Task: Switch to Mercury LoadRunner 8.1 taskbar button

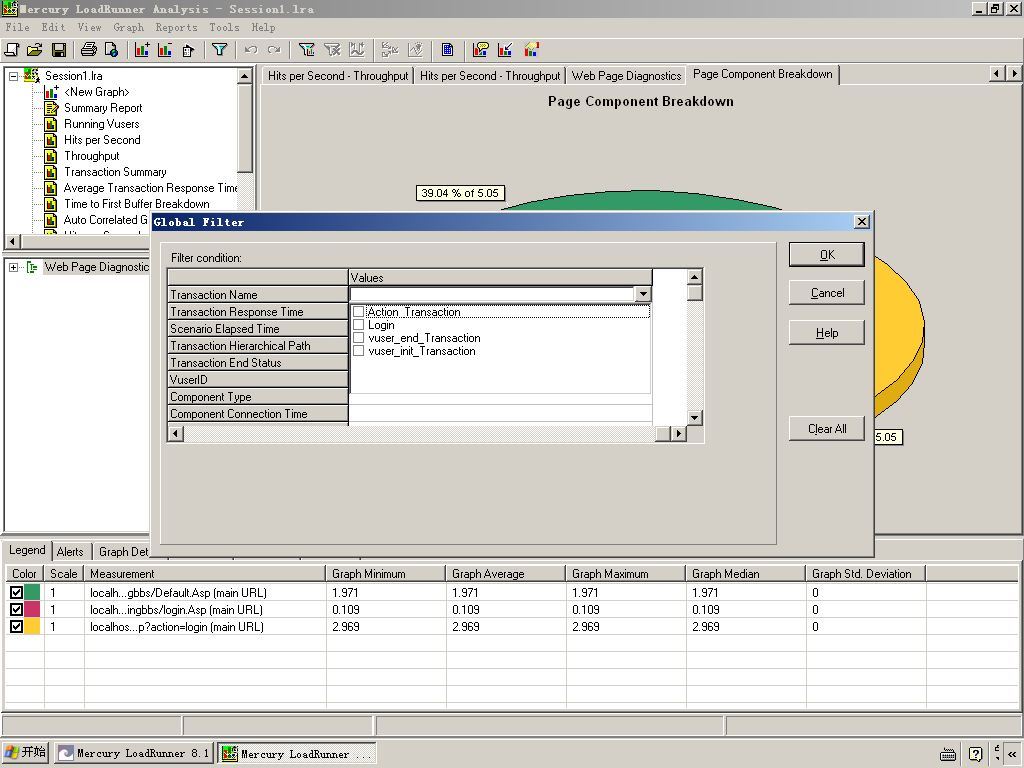Action: (x=134, y=753)
